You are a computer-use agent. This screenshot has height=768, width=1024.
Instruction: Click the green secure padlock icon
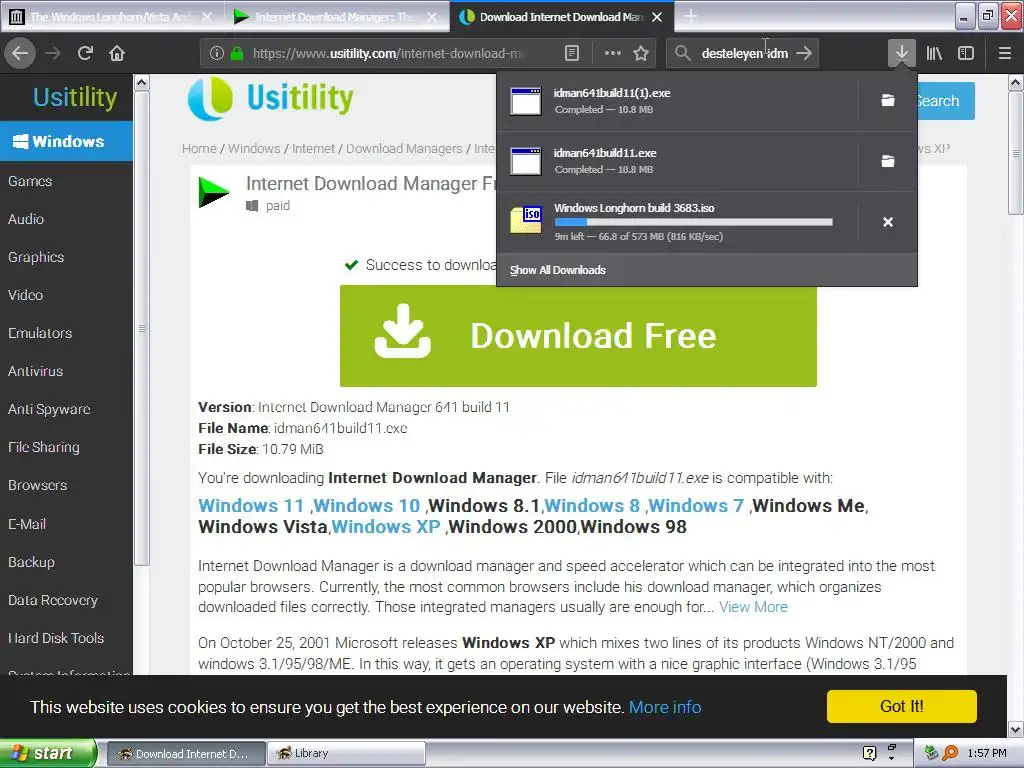coord(236,53)
